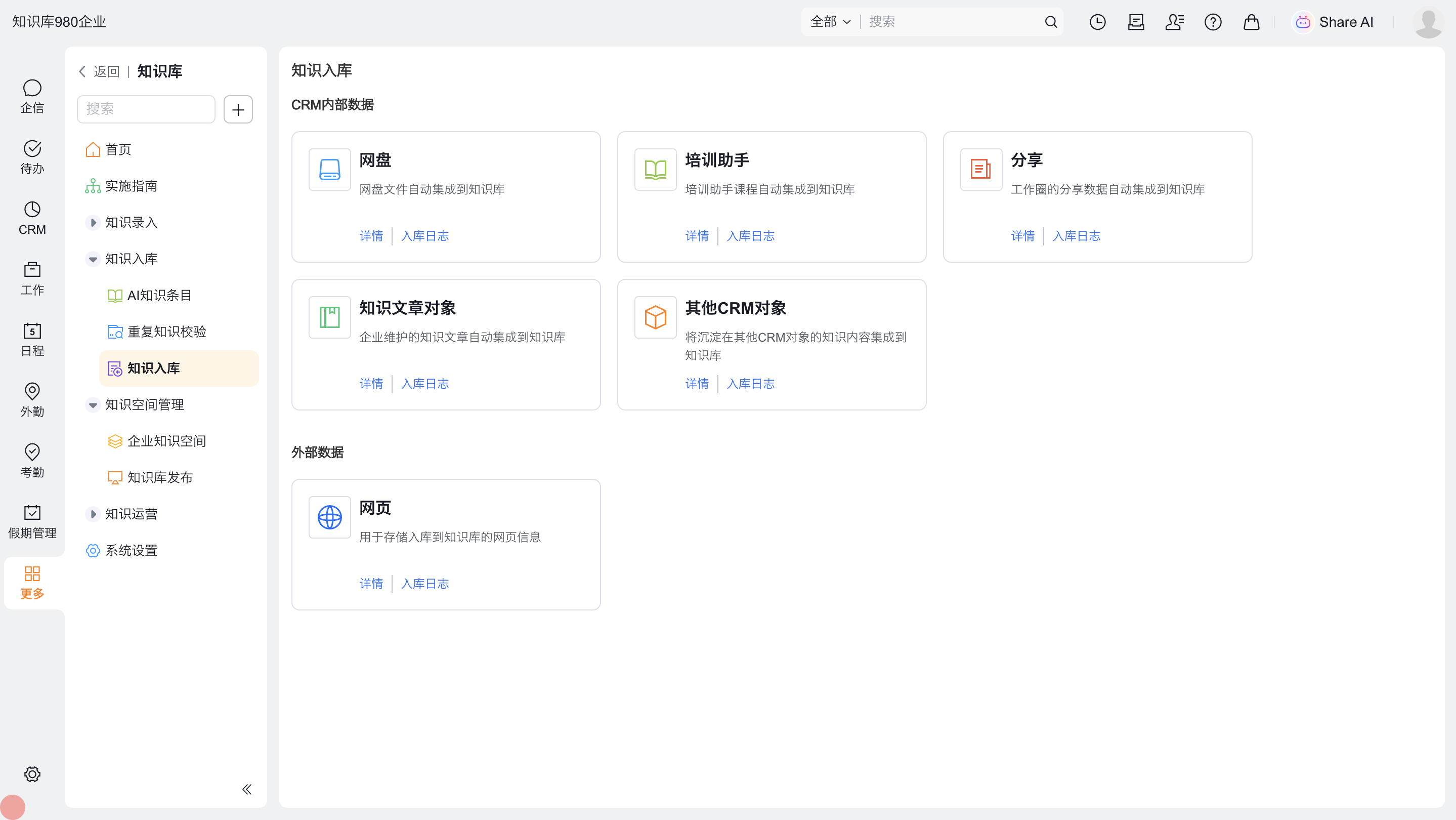The width and height of the screenshot is (1456, 820).
Task: Select 重复知识校验 in the sidebar
Action: point(166,332)
